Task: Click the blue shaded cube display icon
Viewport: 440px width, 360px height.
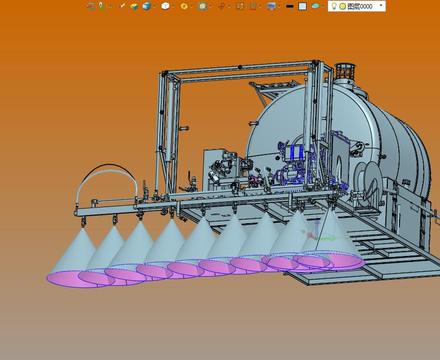Action: 147,6
